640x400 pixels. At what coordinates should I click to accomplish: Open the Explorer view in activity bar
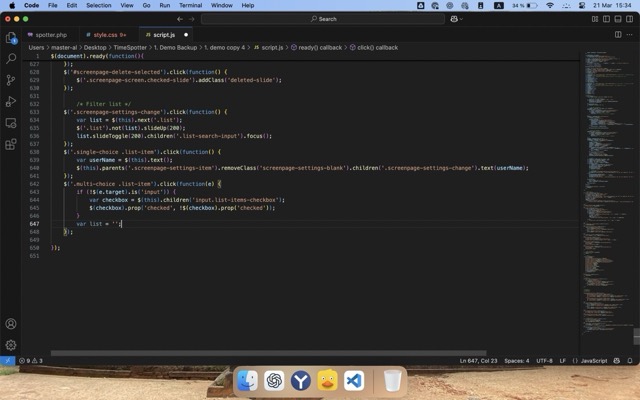[x=11, y=38]
